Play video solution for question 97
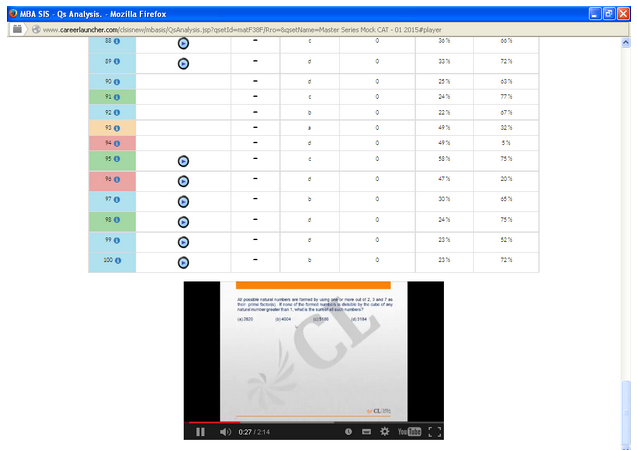Image resolution: width=637 pixels, height=450 pixels. point(183,201)
